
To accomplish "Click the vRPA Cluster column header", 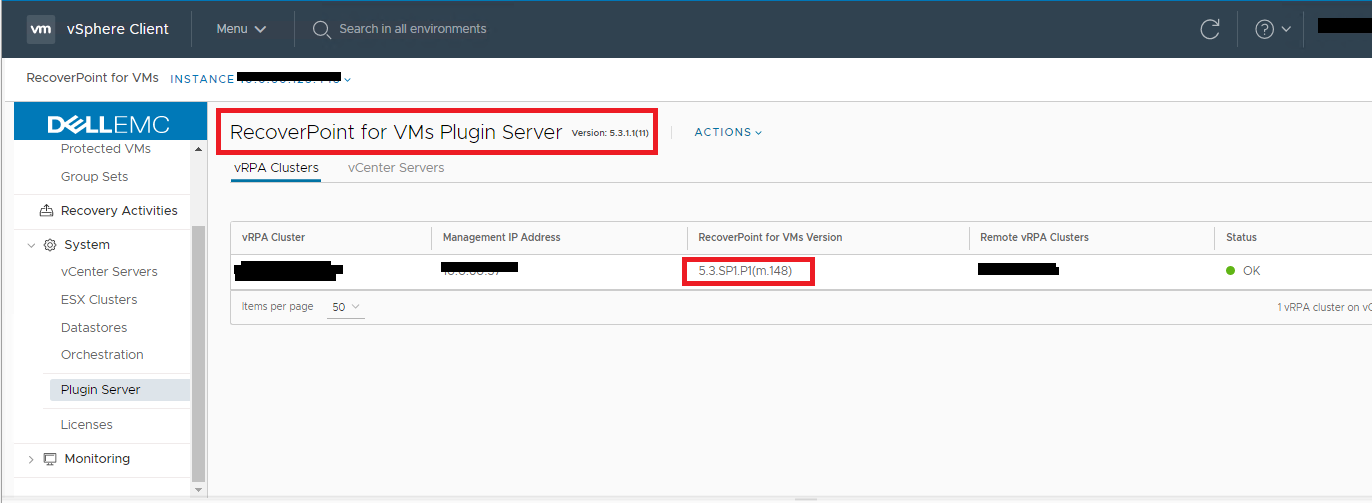I will click(x=274, y=238).
